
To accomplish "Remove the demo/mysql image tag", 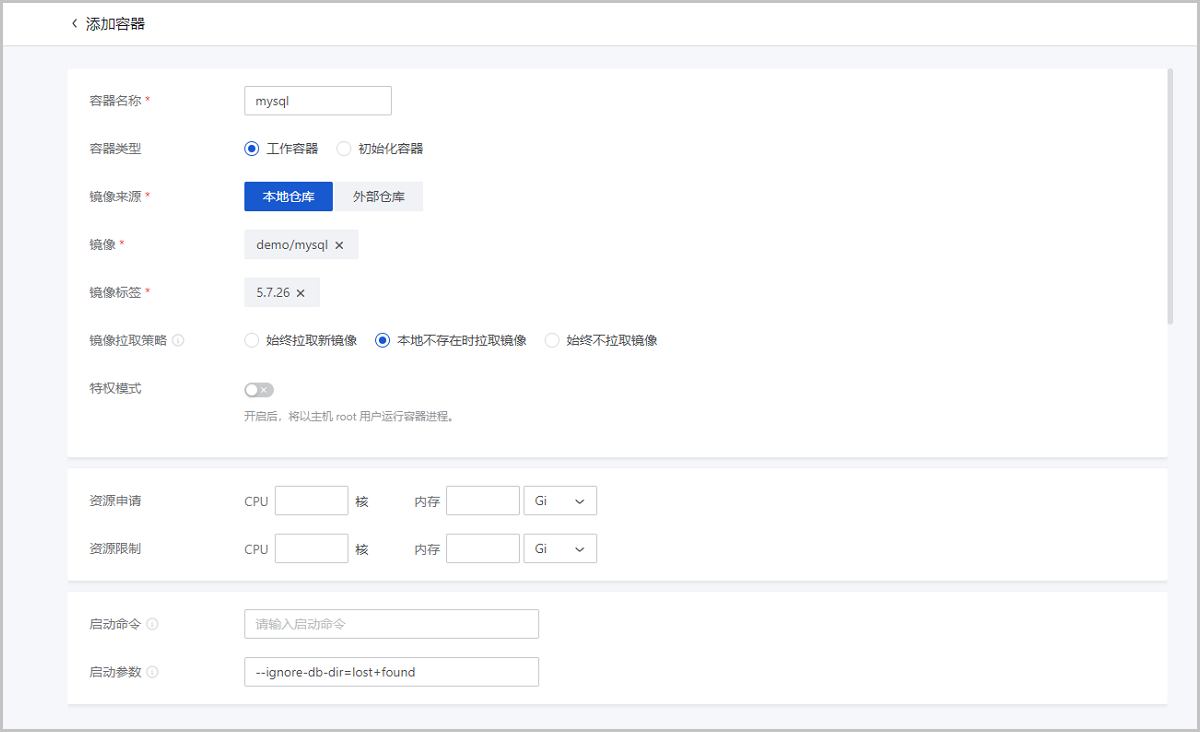I will tap(339, 245).
